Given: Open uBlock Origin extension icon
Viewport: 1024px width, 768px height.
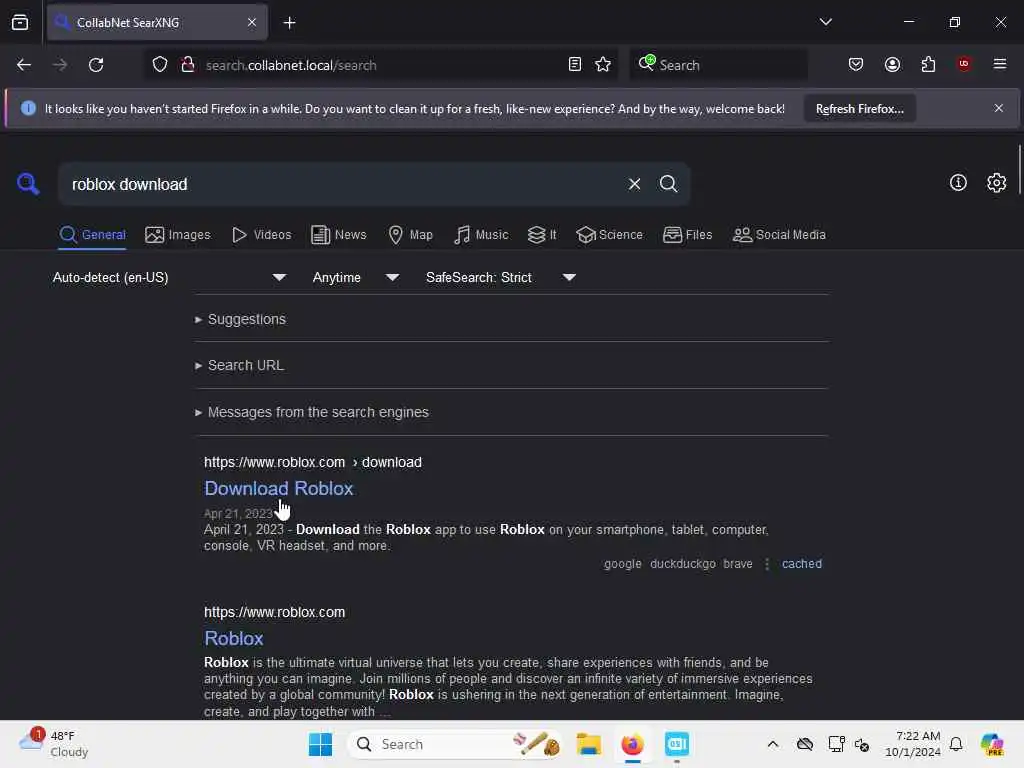Looking at the screenshot, I should point(963,64).
